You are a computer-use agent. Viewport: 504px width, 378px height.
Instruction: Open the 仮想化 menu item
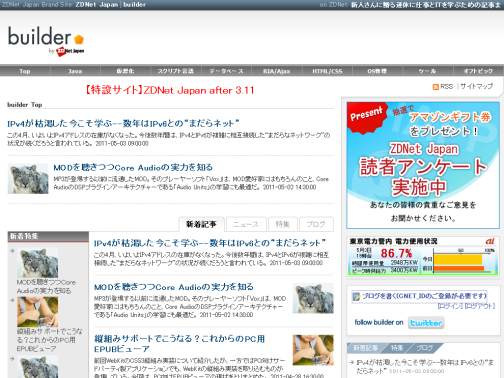point(125,71)
